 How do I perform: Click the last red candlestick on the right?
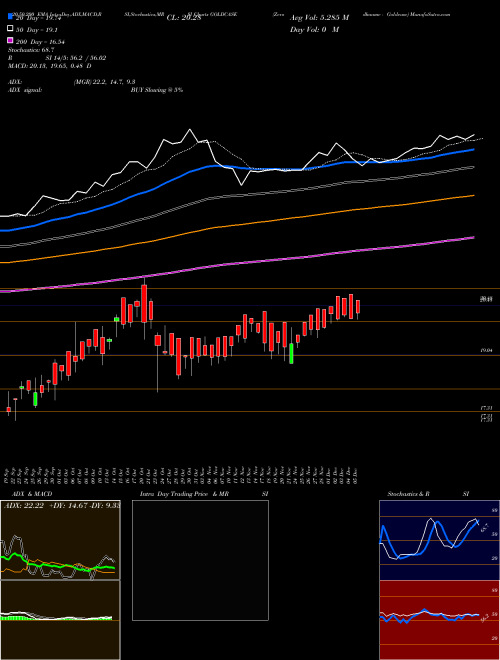(358, 307)
